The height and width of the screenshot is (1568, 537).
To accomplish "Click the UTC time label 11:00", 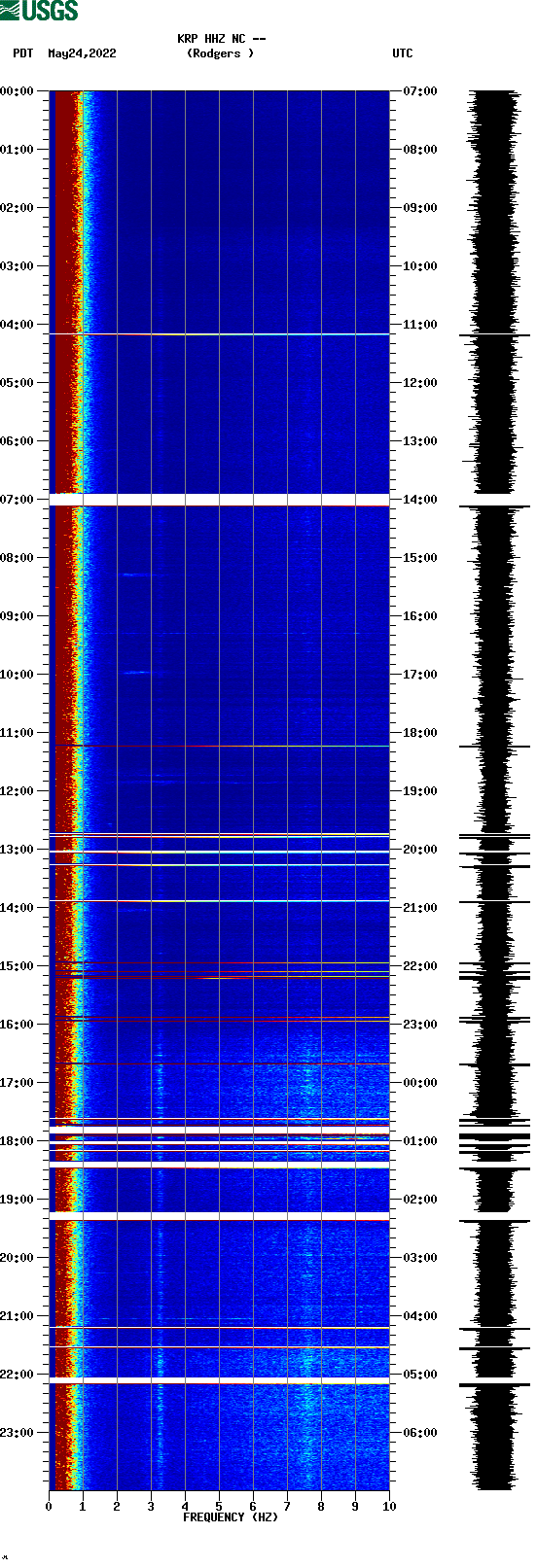I will [420, 325].
